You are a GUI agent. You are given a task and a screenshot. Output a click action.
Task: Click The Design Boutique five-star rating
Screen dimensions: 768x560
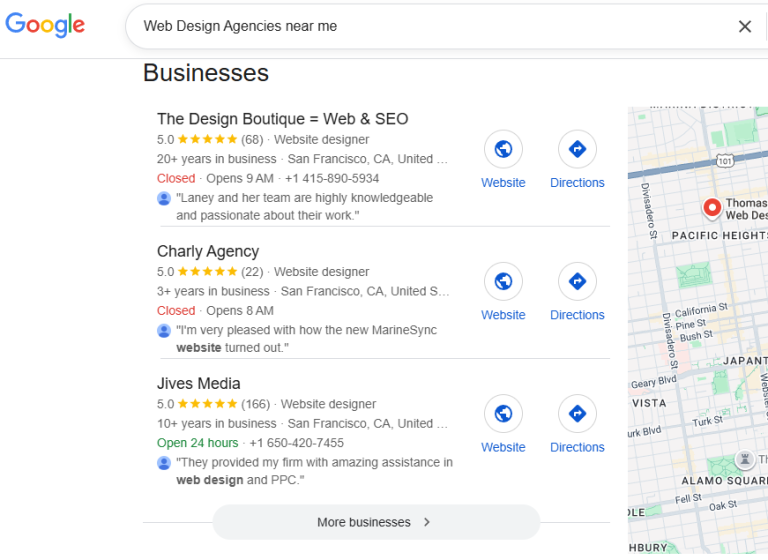[x=208, y=140]
